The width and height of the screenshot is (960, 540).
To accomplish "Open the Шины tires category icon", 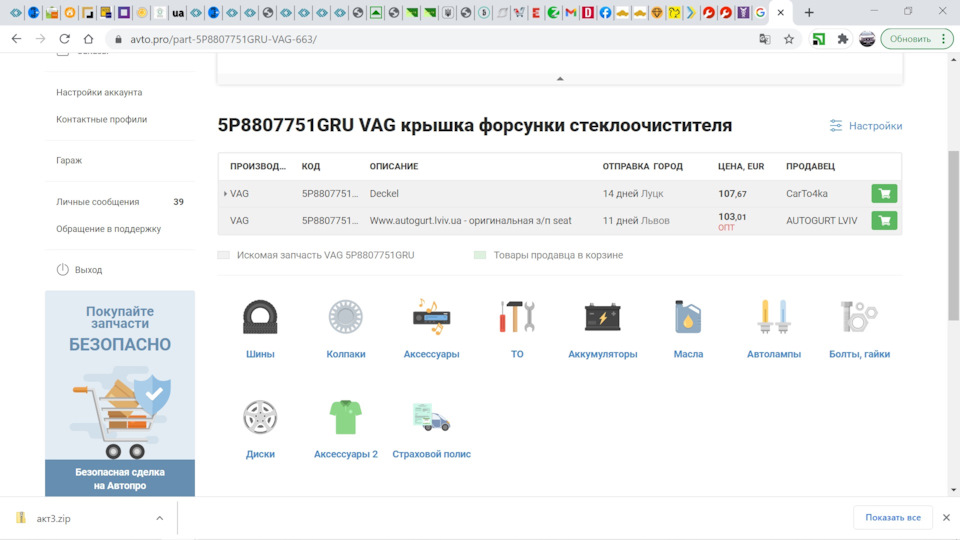I will (x=260, y=317).
